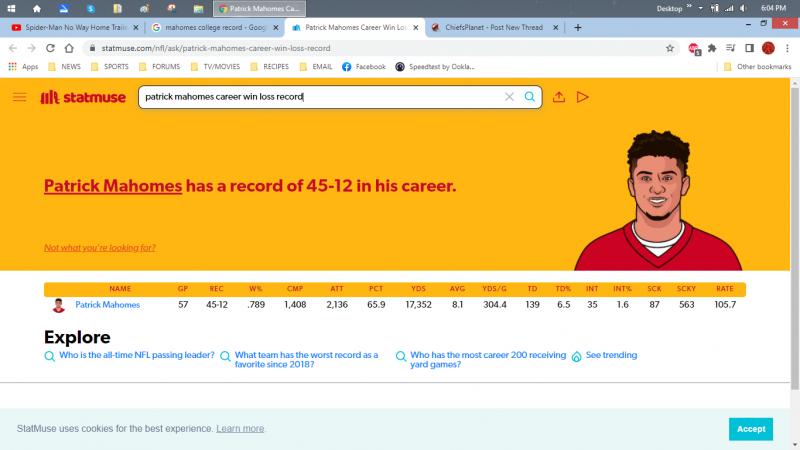
Task: Open RECIPES bookmark folder
Action: [269, 67]
